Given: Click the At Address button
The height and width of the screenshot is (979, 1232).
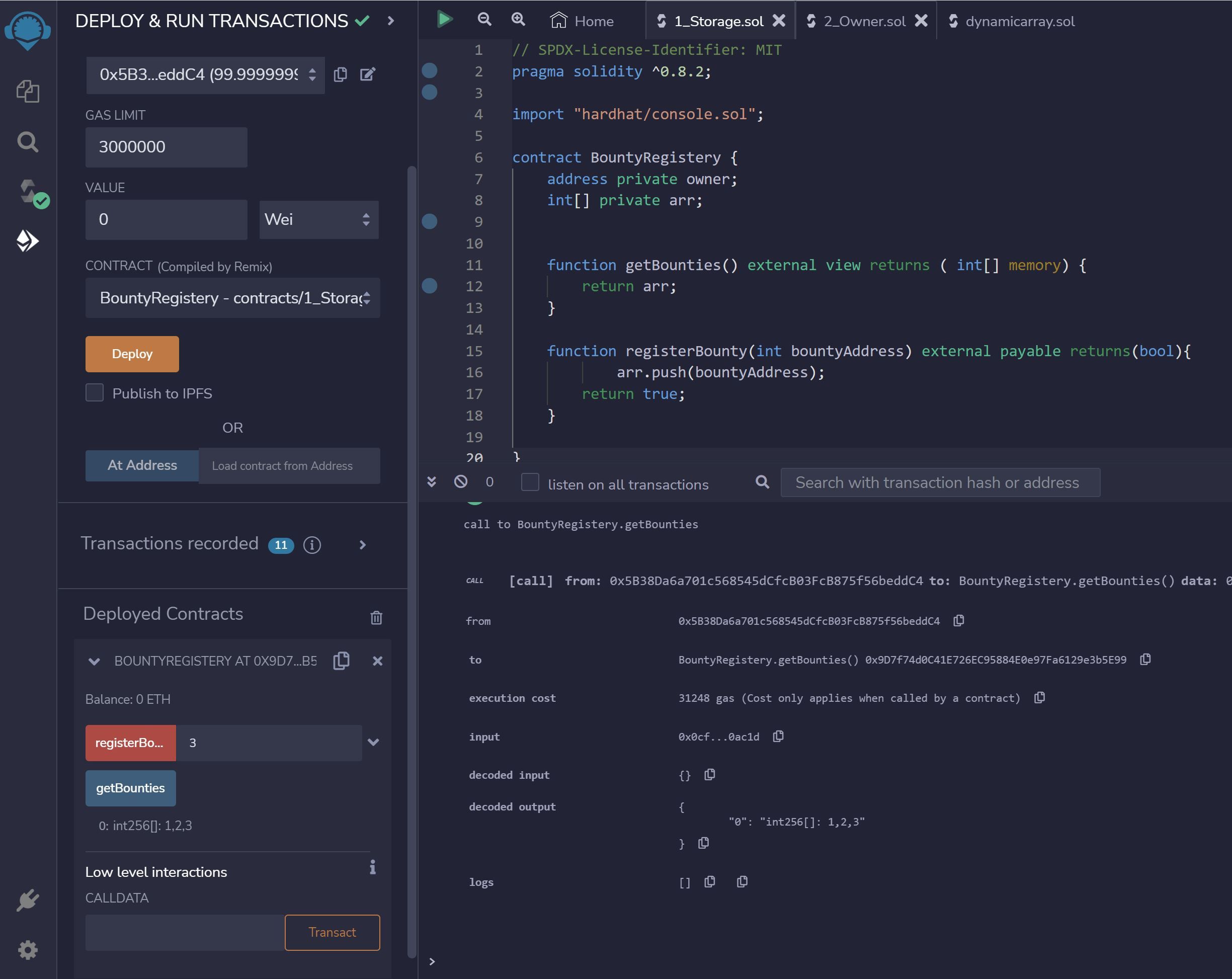Looking at the screenshot, I should [142, 465].
